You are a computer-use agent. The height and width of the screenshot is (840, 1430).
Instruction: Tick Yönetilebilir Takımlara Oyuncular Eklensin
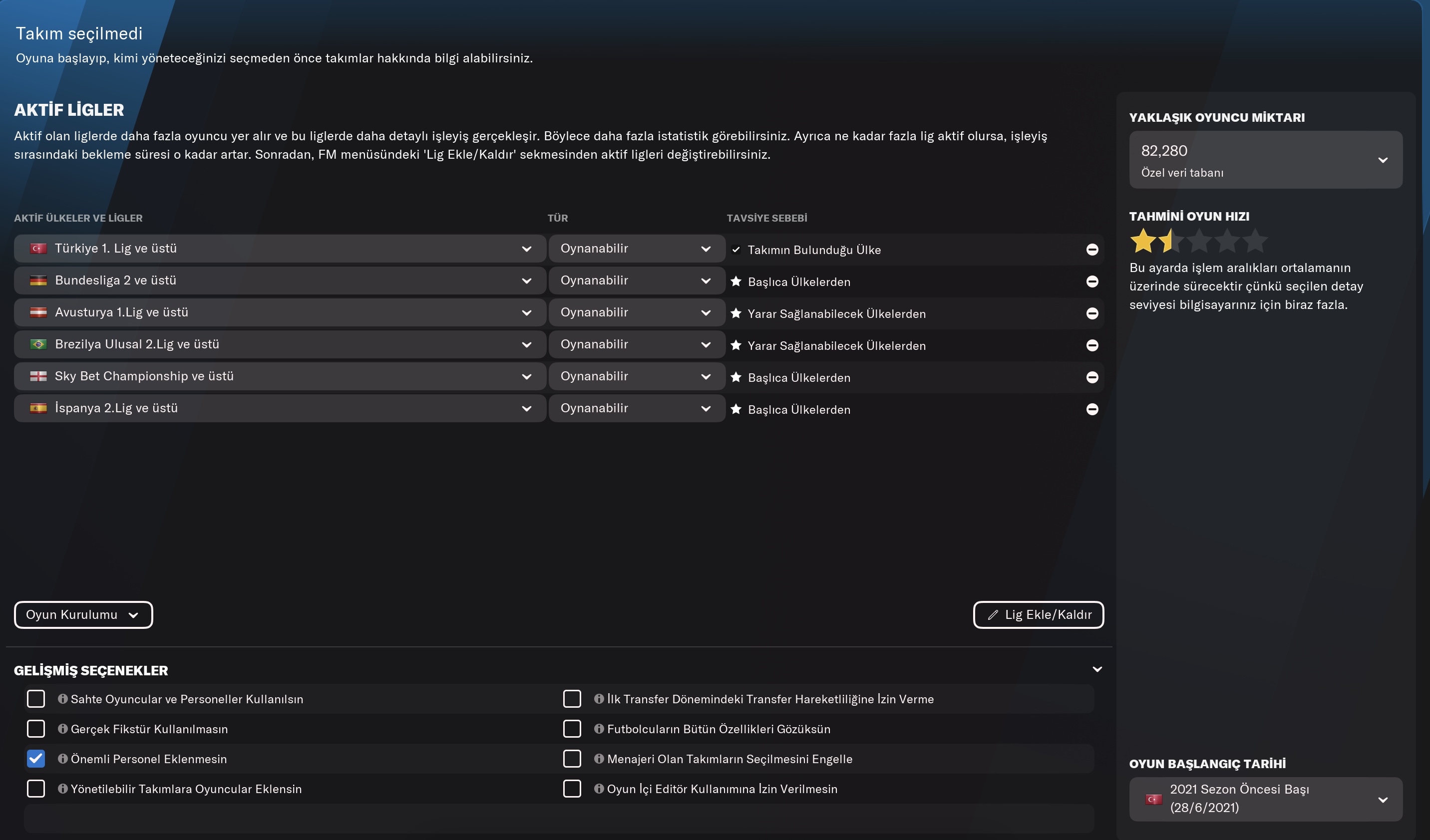coord(36,789)
